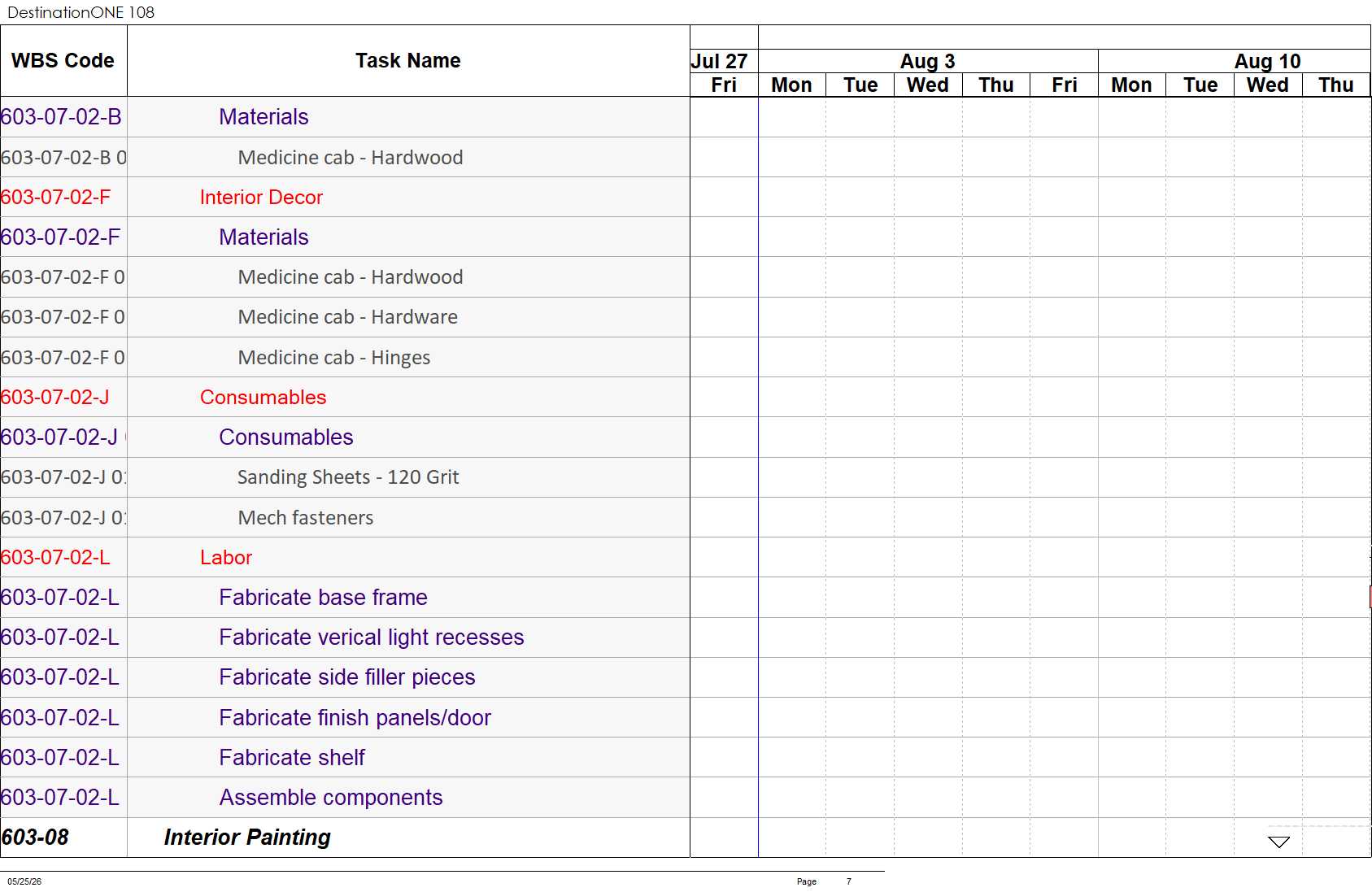Click the Mech fasteners task
Image resolution: width=1372 pixels, height=892 pixels.
coord(305,518)
